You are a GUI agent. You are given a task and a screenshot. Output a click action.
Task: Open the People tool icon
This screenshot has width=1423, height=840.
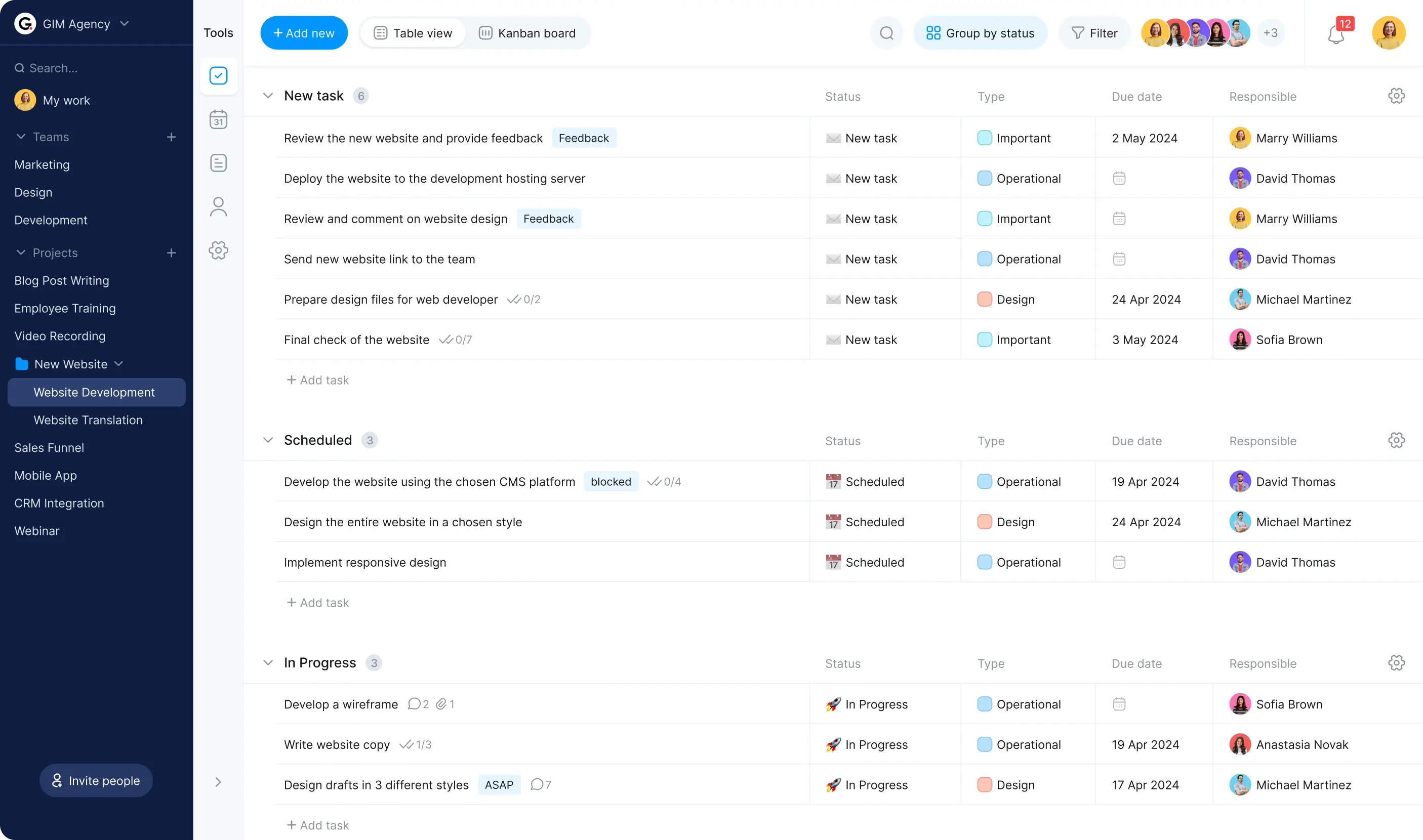(x=218, y=206)
